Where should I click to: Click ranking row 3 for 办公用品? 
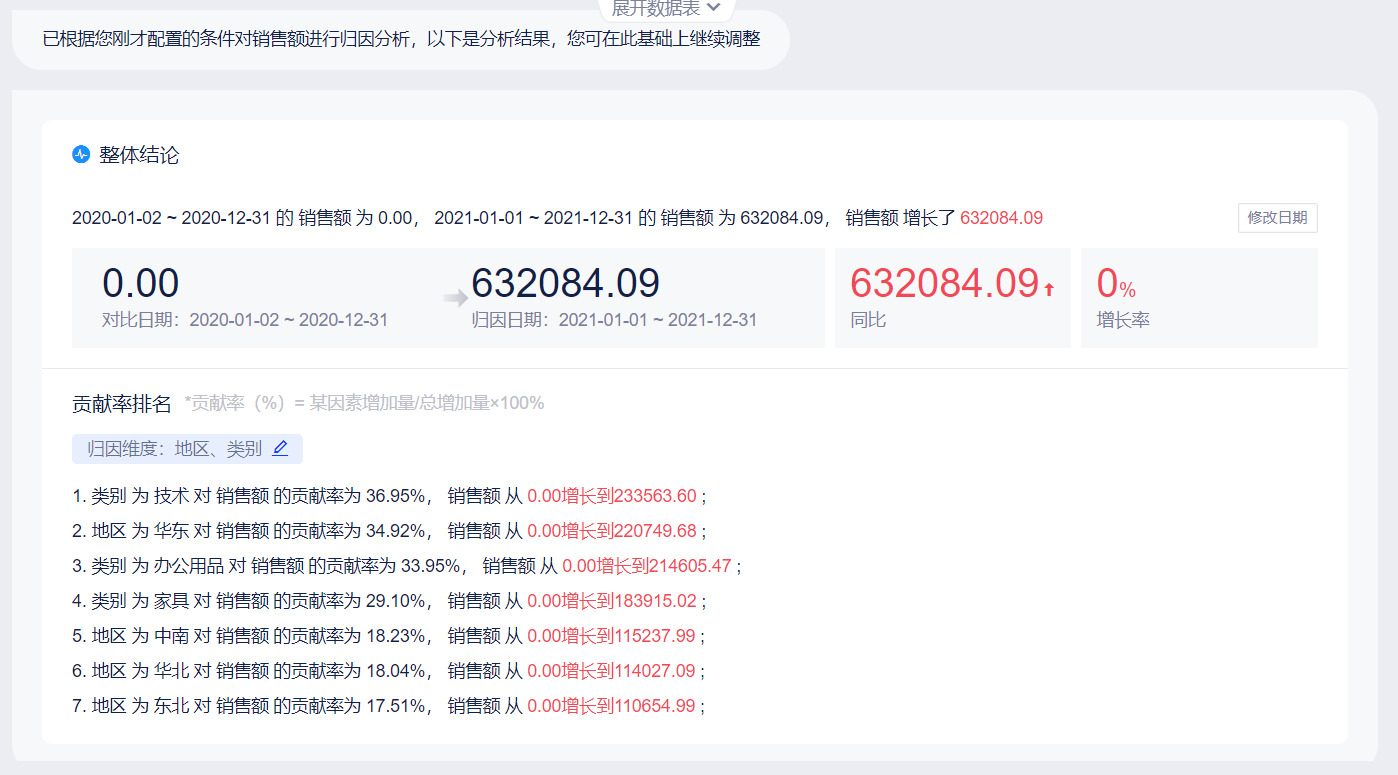click(x=406, y=566)
